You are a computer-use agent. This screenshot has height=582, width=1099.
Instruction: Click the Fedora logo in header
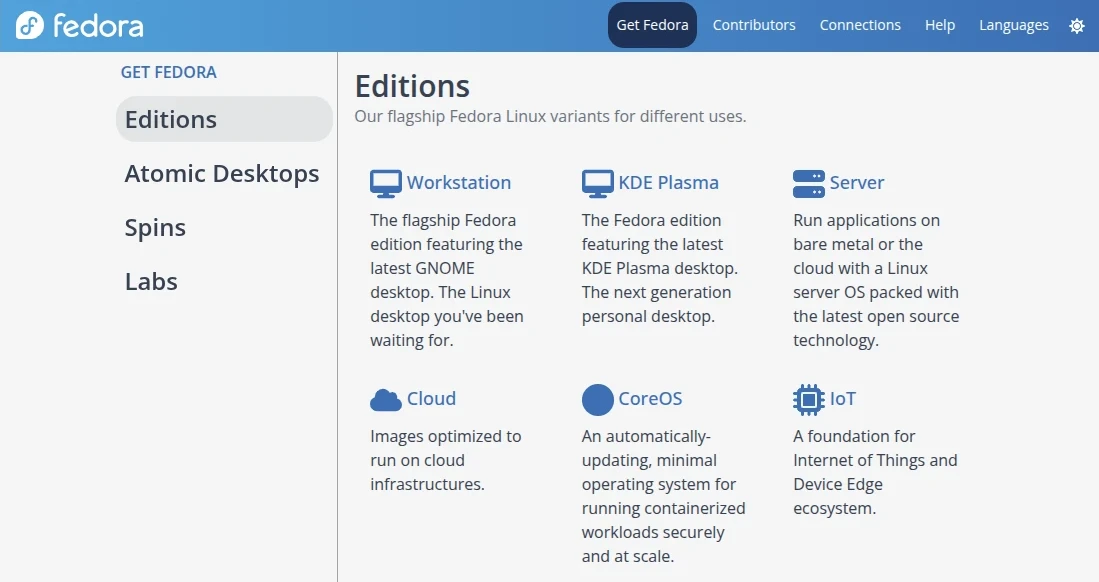(x=80, y=26)
